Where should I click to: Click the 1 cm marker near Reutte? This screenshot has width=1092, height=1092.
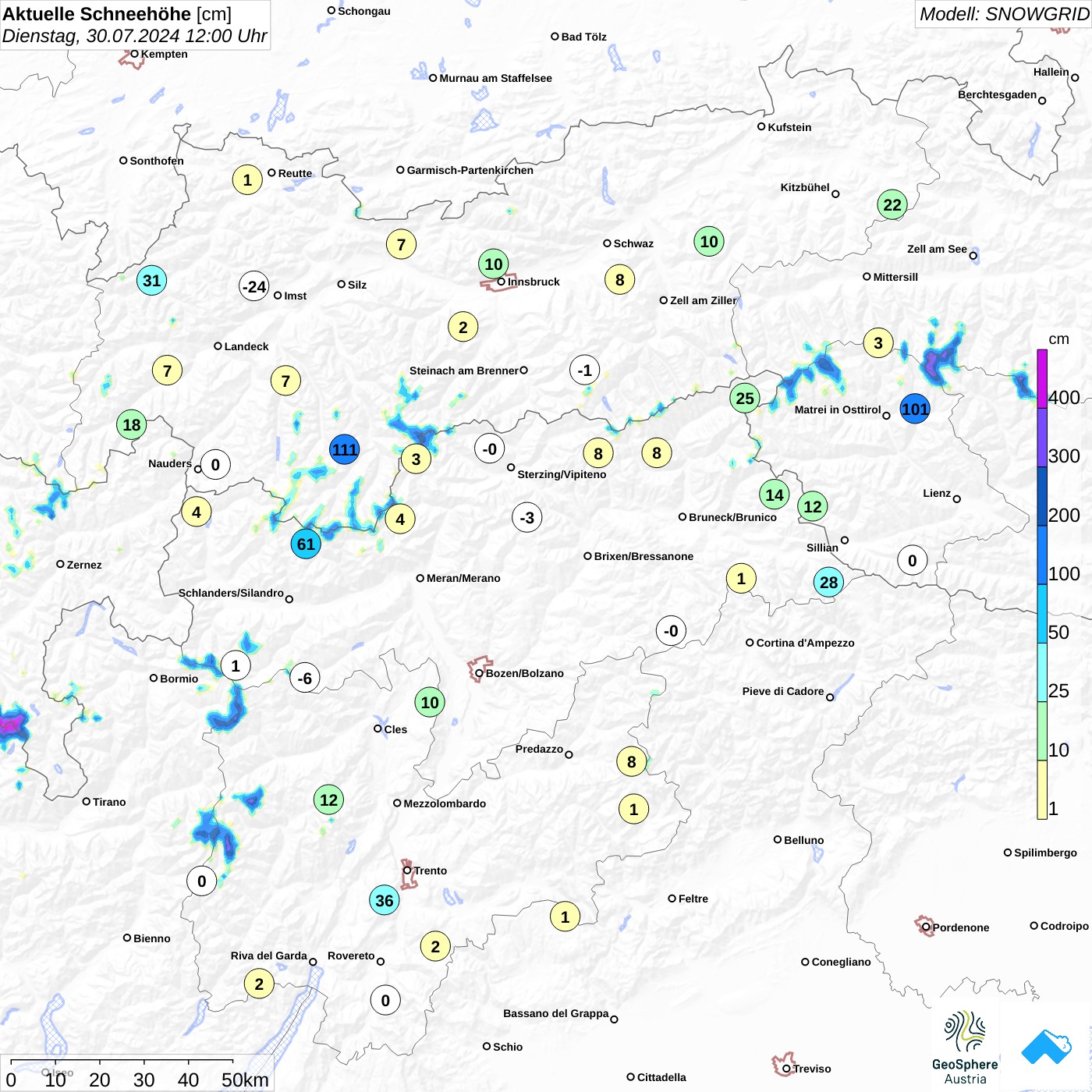click(247, 180)
